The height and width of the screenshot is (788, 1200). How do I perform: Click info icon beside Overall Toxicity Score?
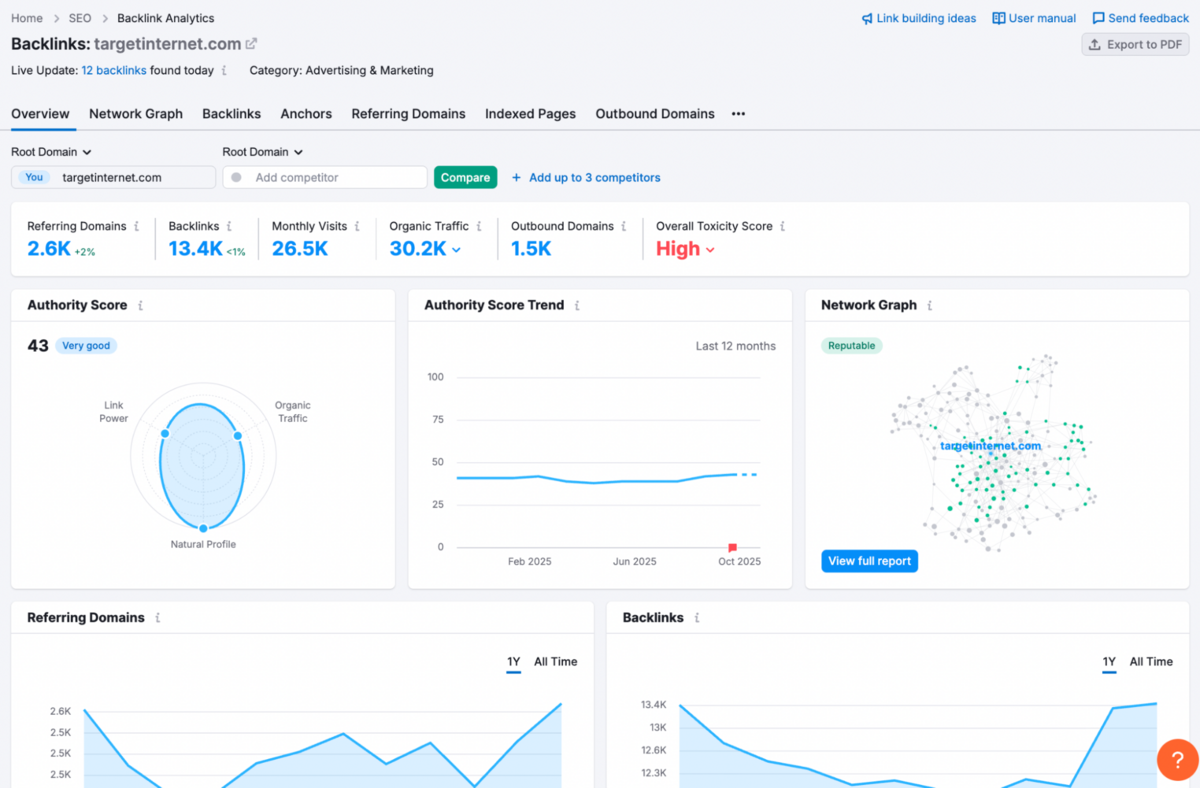[782, 226]
